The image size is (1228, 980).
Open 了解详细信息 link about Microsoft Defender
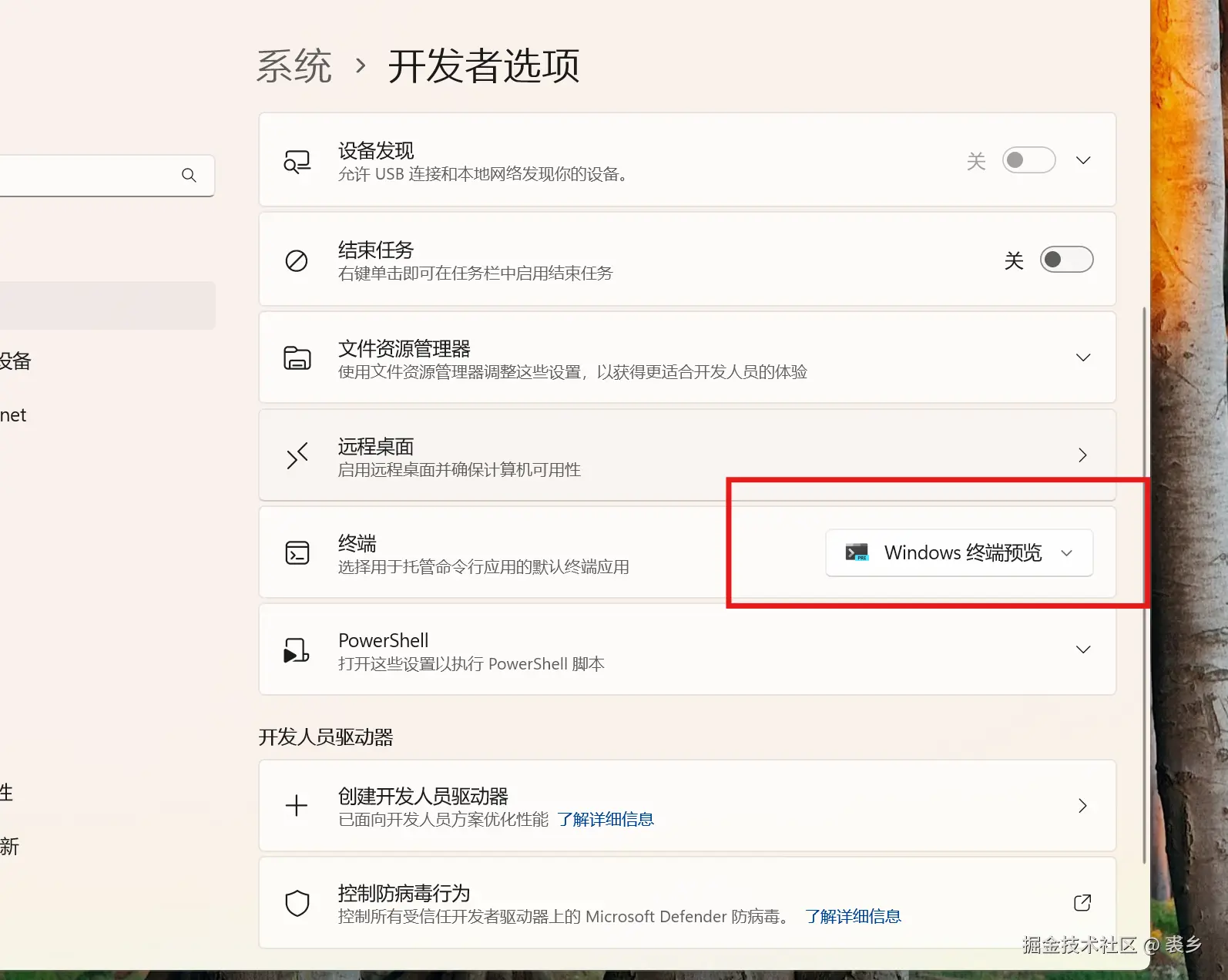click(853, 917)
